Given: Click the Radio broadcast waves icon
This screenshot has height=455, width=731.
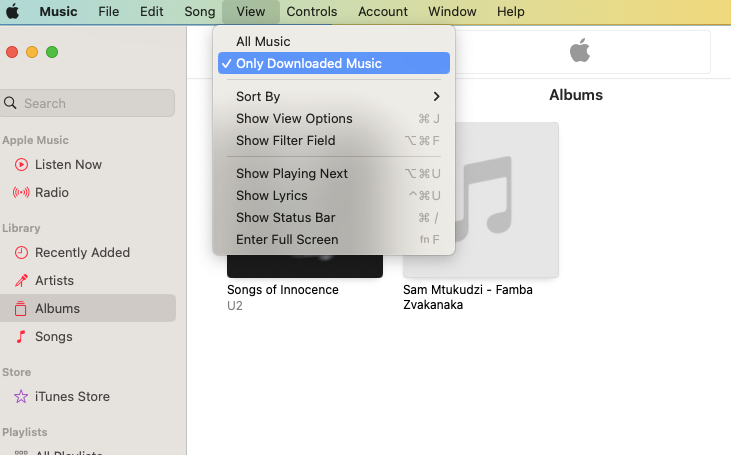Looking at the screenshot, I should (x=21, y=193).
